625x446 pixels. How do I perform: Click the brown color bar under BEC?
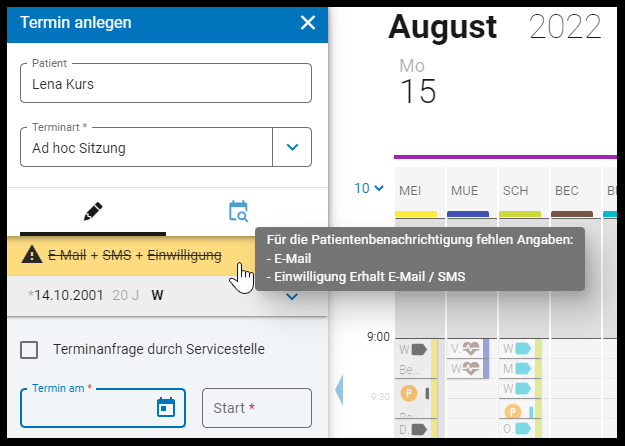572,214
